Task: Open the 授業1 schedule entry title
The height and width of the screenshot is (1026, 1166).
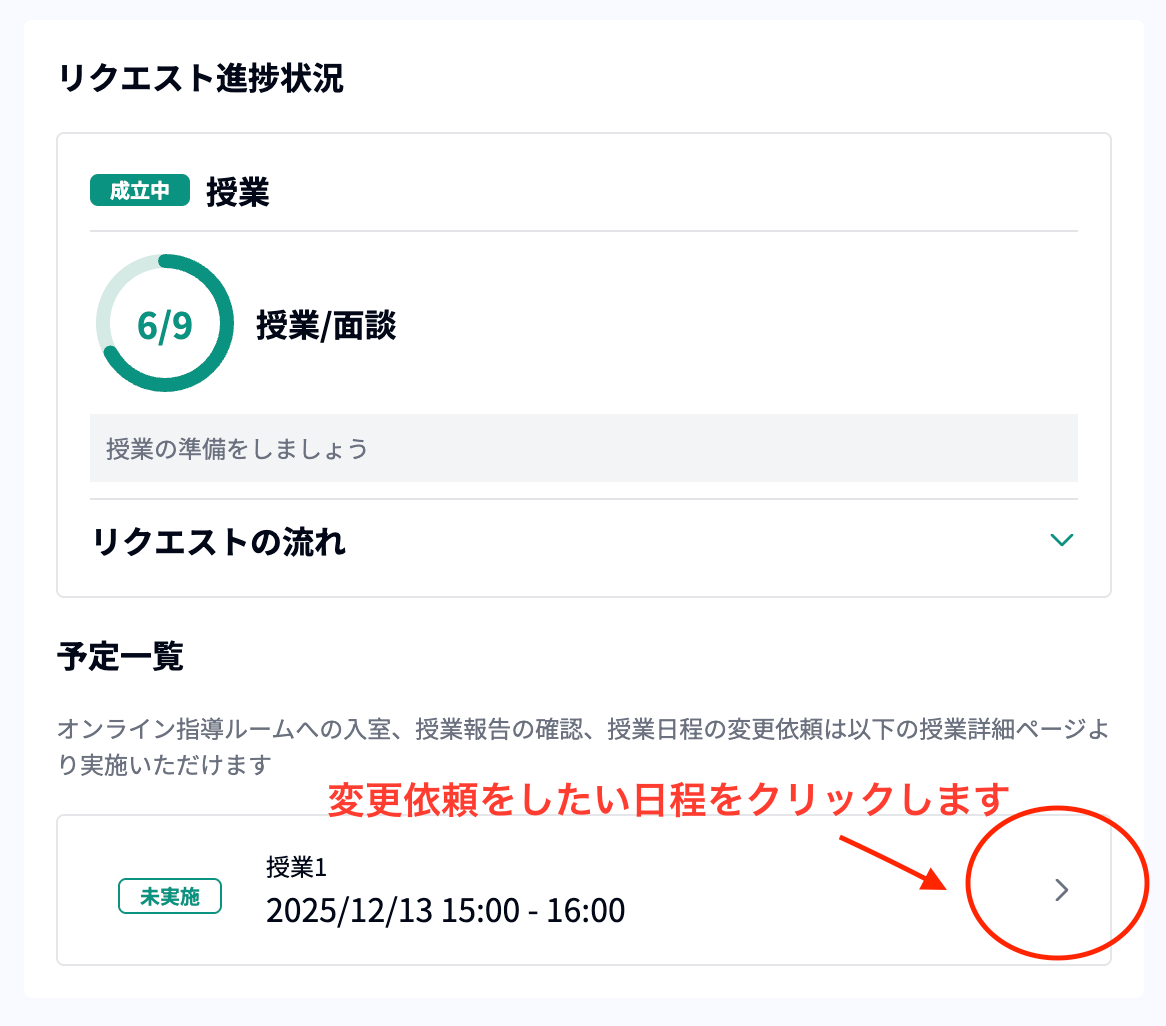Action: [296, 866]
